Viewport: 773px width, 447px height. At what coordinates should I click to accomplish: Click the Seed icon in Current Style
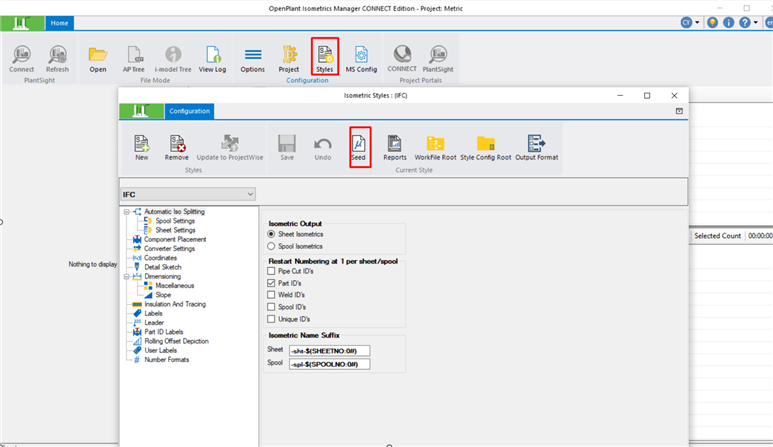pyautogui.click(x=359, y=146)
